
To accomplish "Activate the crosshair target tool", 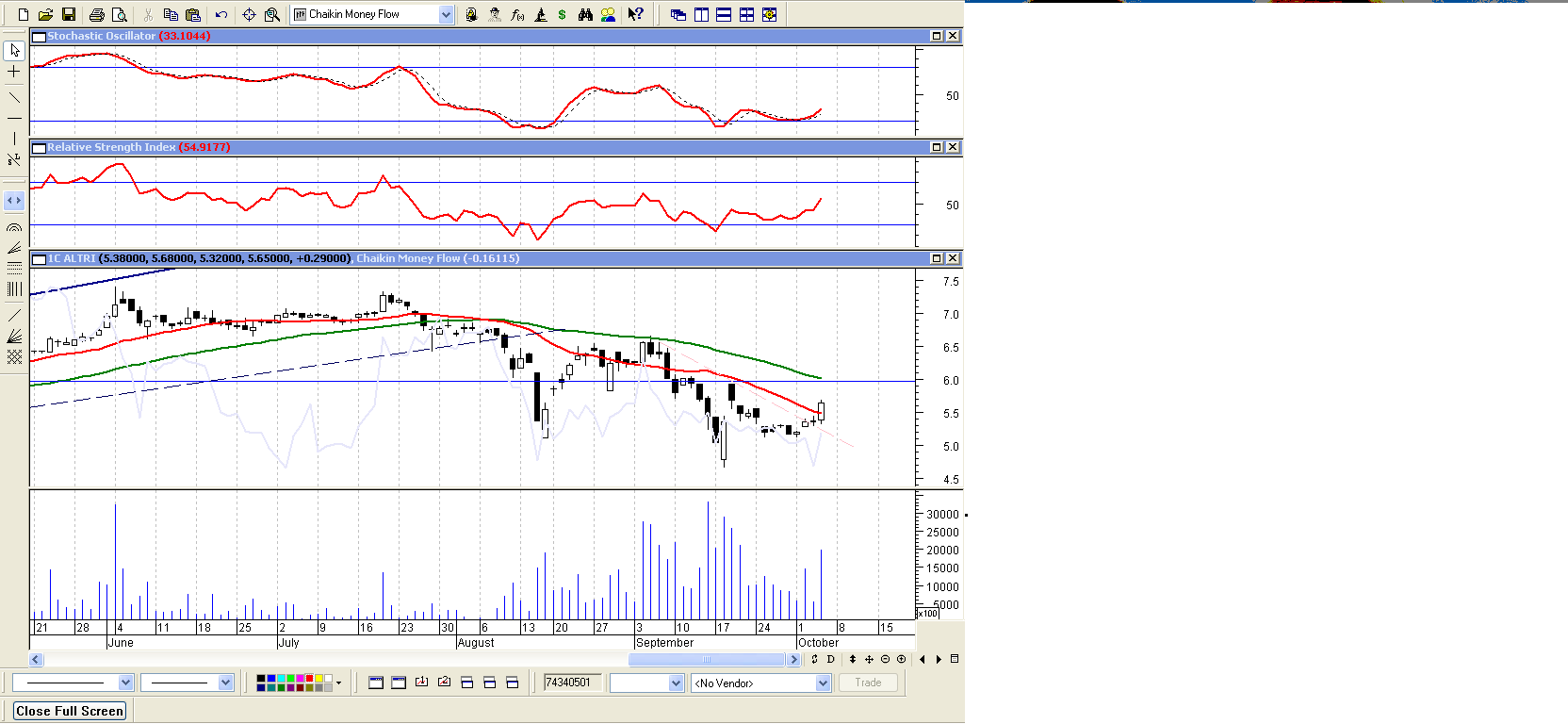I will pos(249,14).
